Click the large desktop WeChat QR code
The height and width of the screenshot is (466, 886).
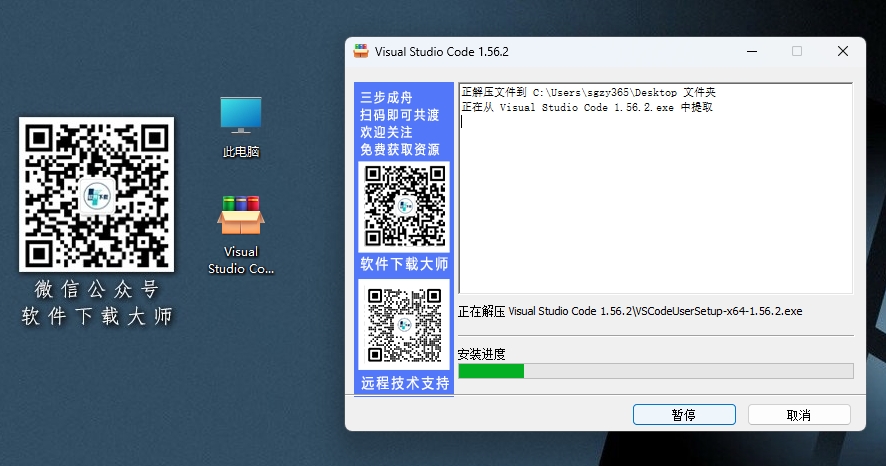[x=97, y=194]
